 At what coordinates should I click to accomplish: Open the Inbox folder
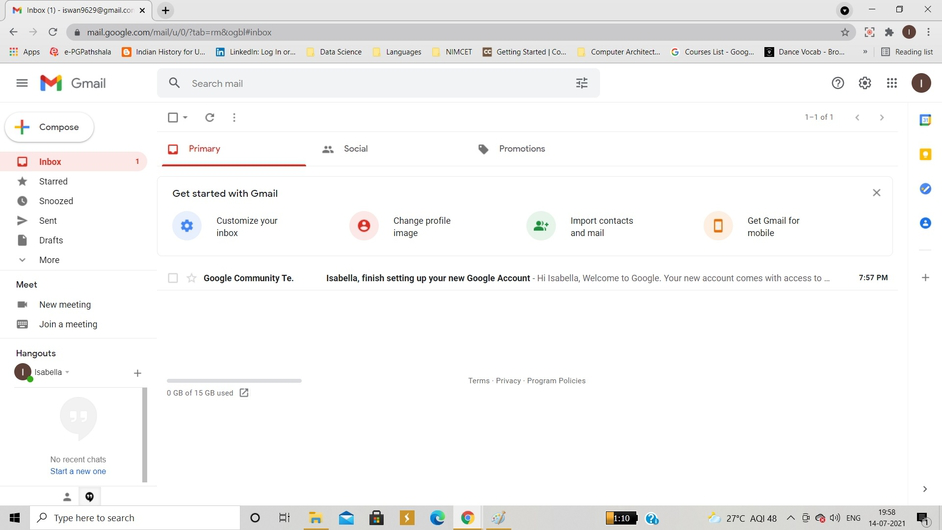[73, 162]
